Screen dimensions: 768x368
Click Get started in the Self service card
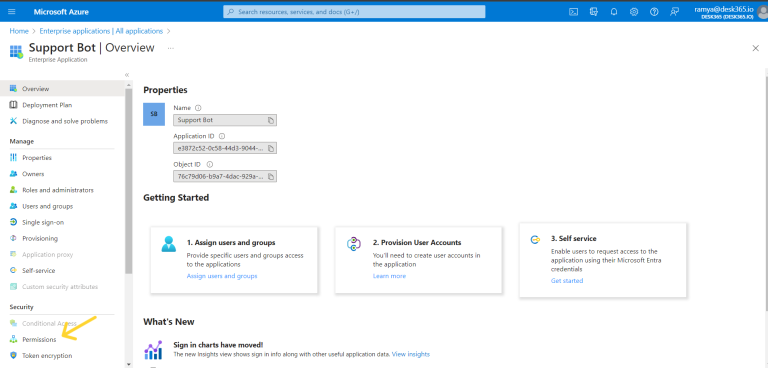(x=567, y=281)
